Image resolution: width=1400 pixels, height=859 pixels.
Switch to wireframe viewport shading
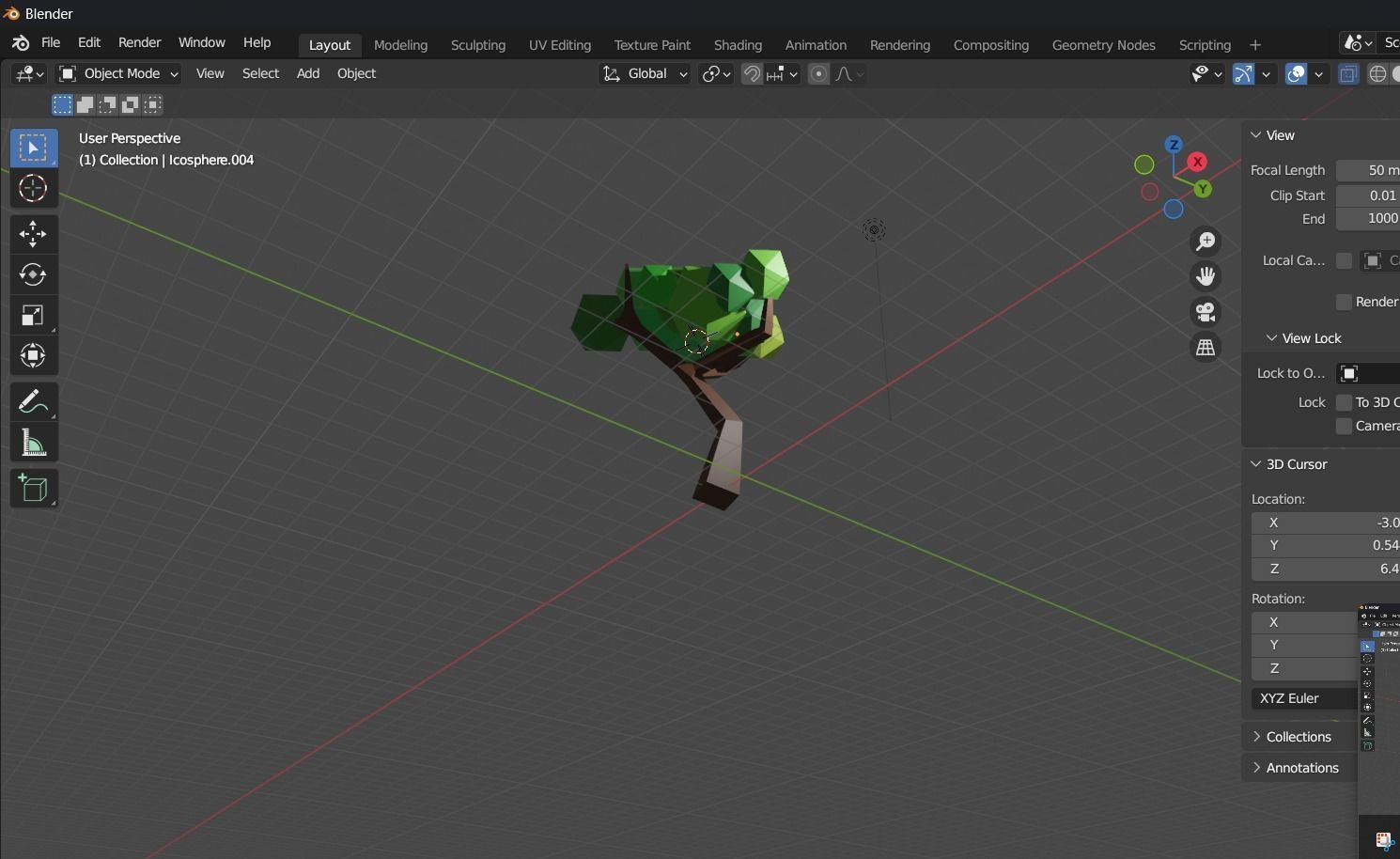click(x=1377, y=73)
